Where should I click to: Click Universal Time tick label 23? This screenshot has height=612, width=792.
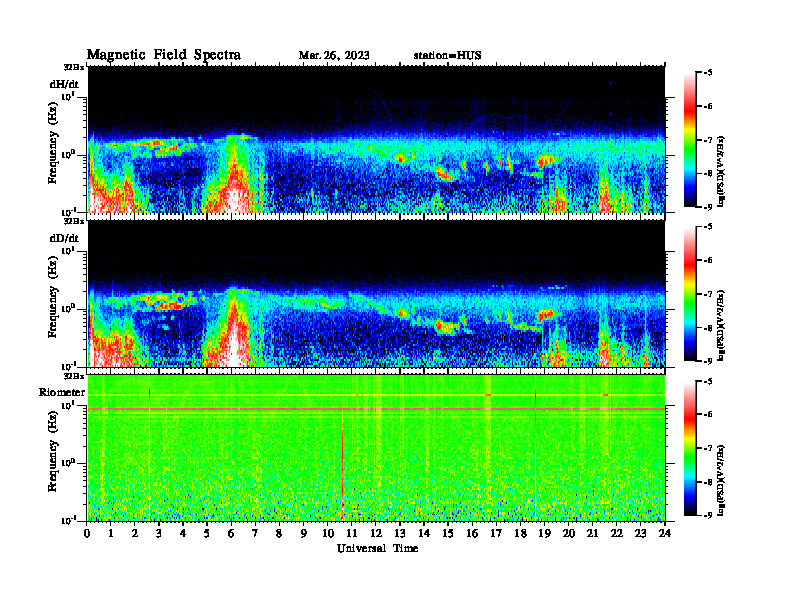tap(640, 534)
